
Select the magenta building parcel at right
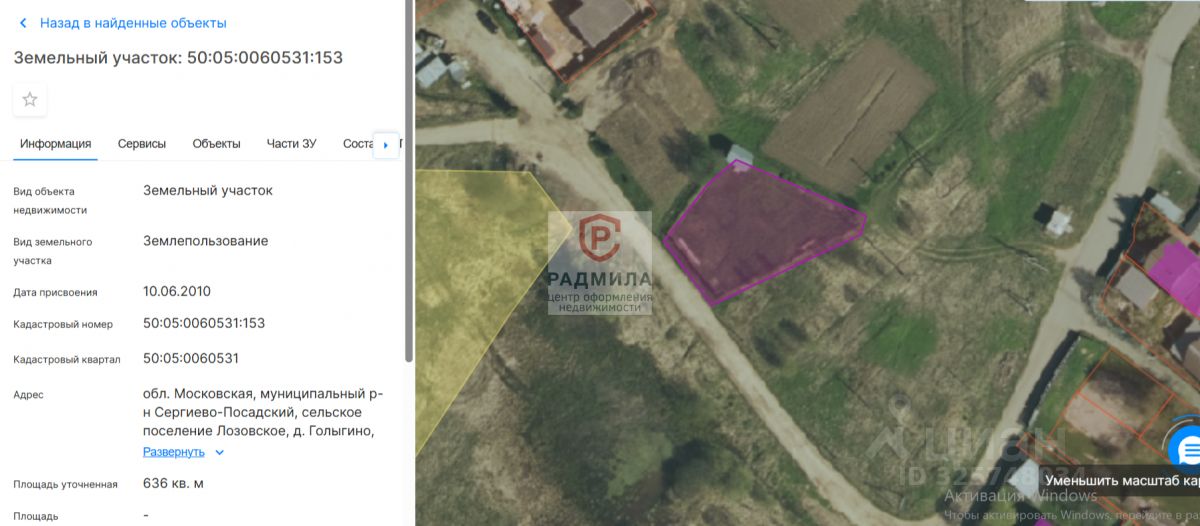(1173, 270)
